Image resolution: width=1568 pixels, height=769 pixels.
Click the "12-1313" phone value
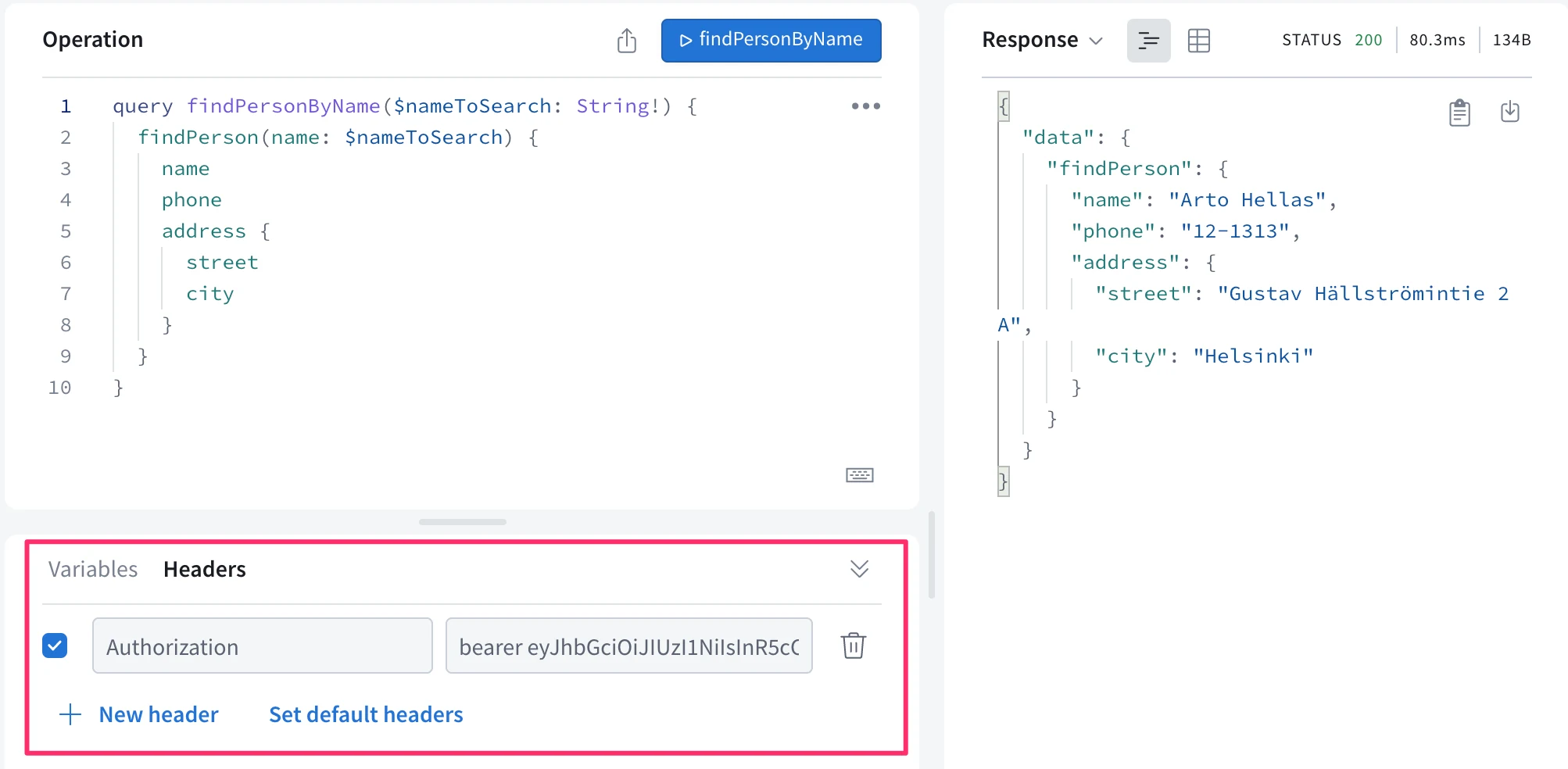tap(1235, 231)
